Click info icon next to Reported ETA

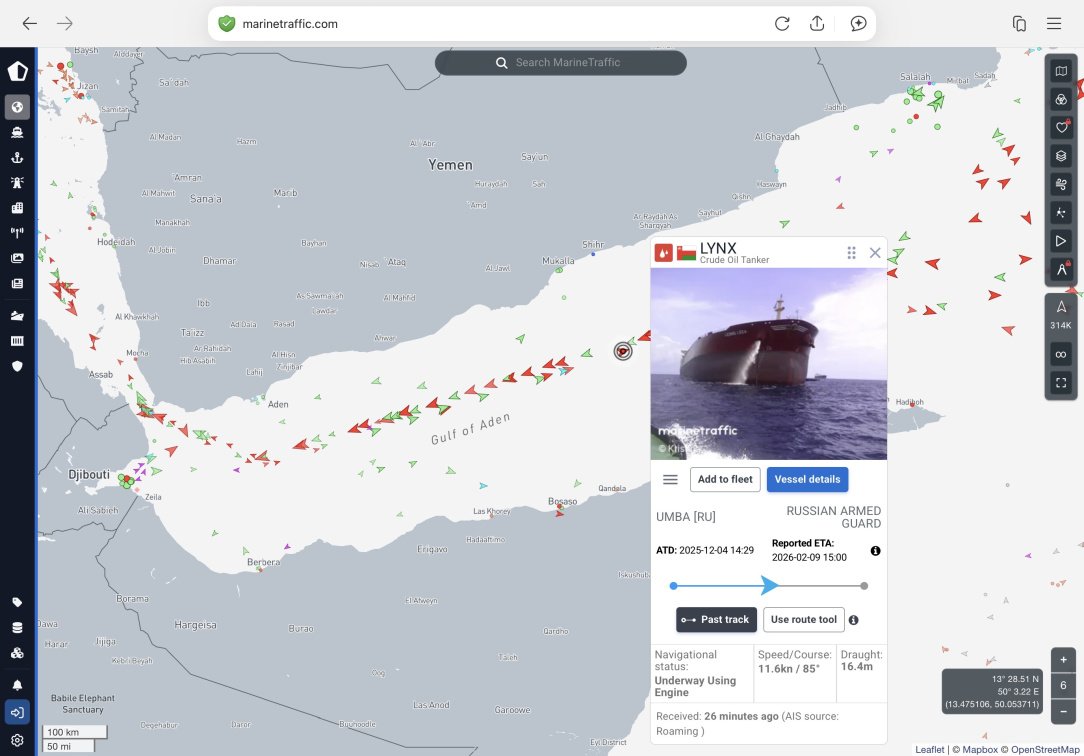click(x=875, y=551)
